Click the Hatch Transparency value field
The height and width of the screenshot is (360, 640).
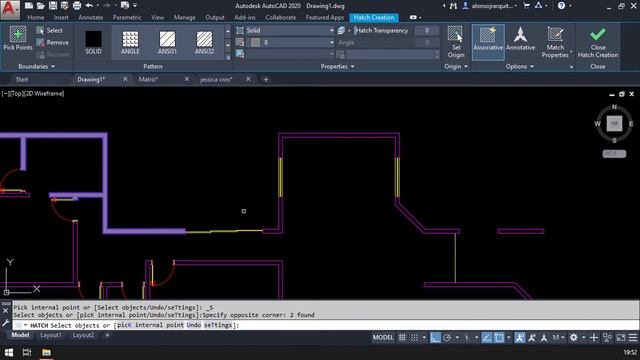point(427,30)
